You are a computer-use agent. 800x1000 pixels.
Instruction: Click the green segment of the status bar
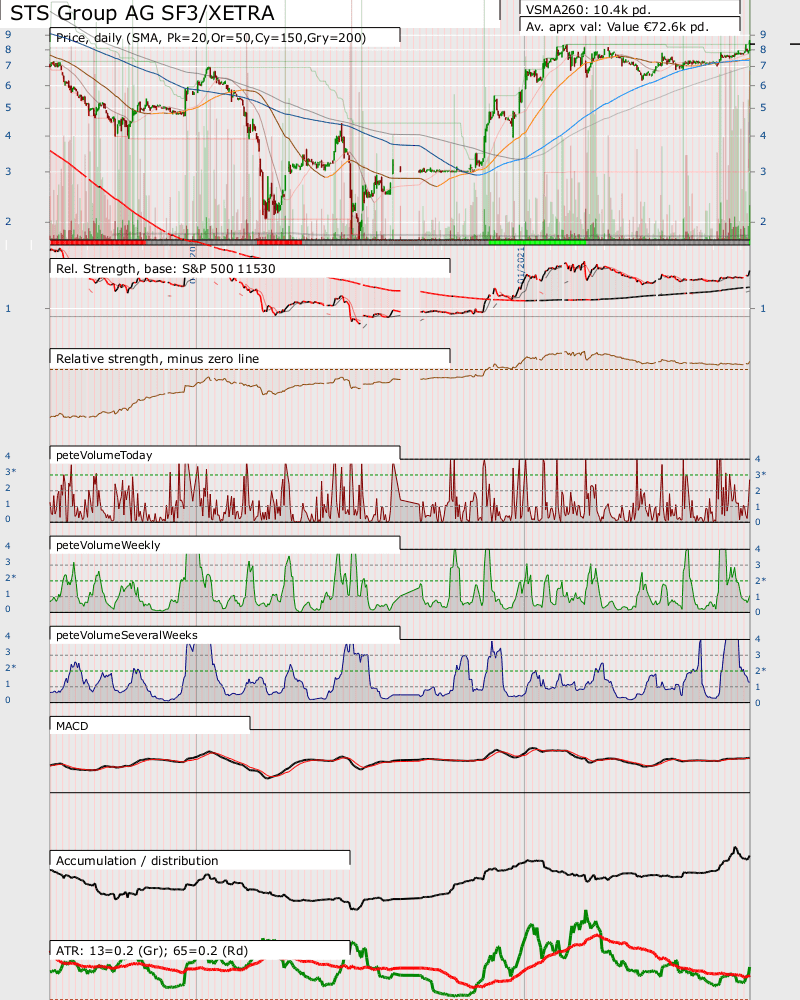tap(537, 242)
